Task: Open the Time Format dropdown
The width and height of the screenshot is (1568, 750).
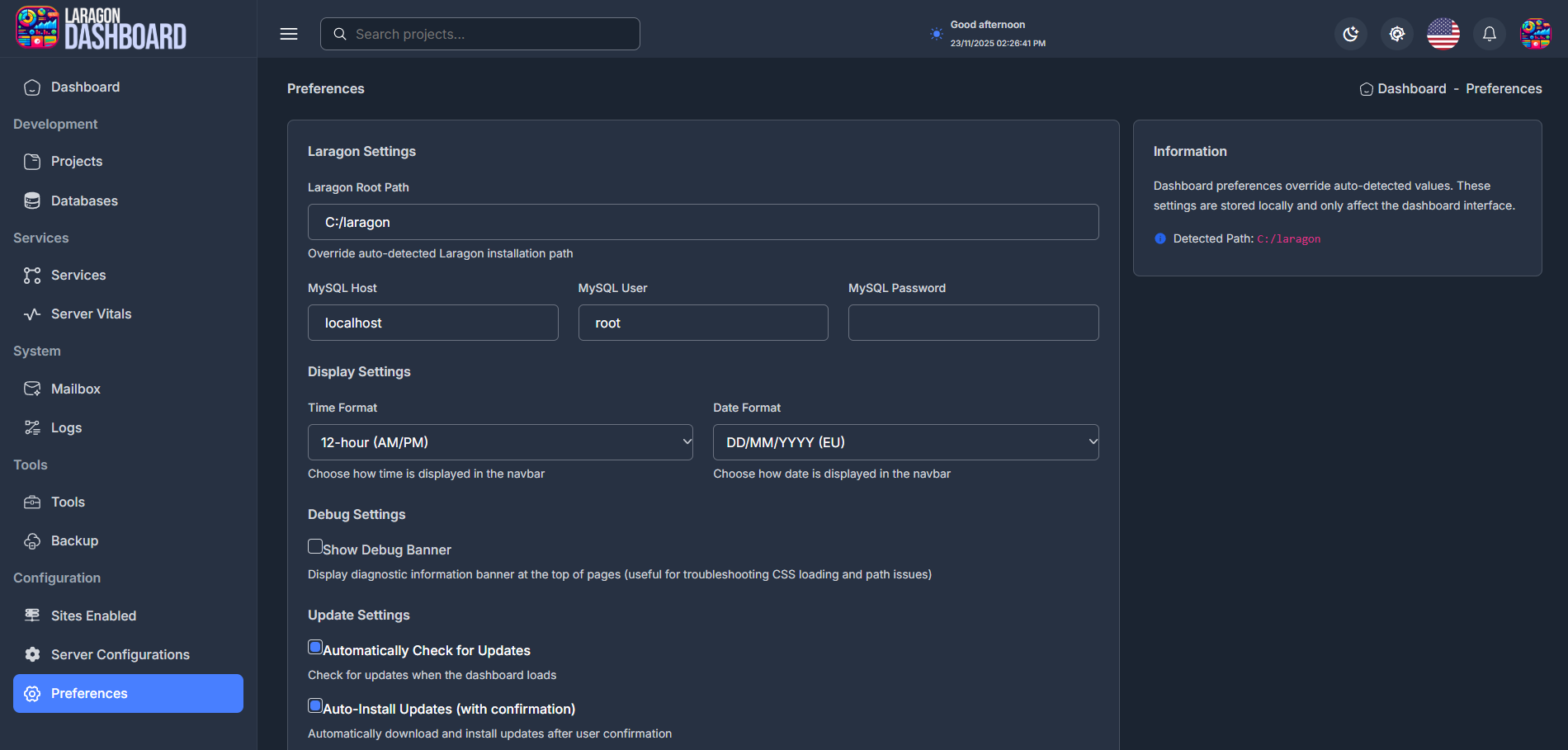Action: pyautogui.click(x=500, y=442)
